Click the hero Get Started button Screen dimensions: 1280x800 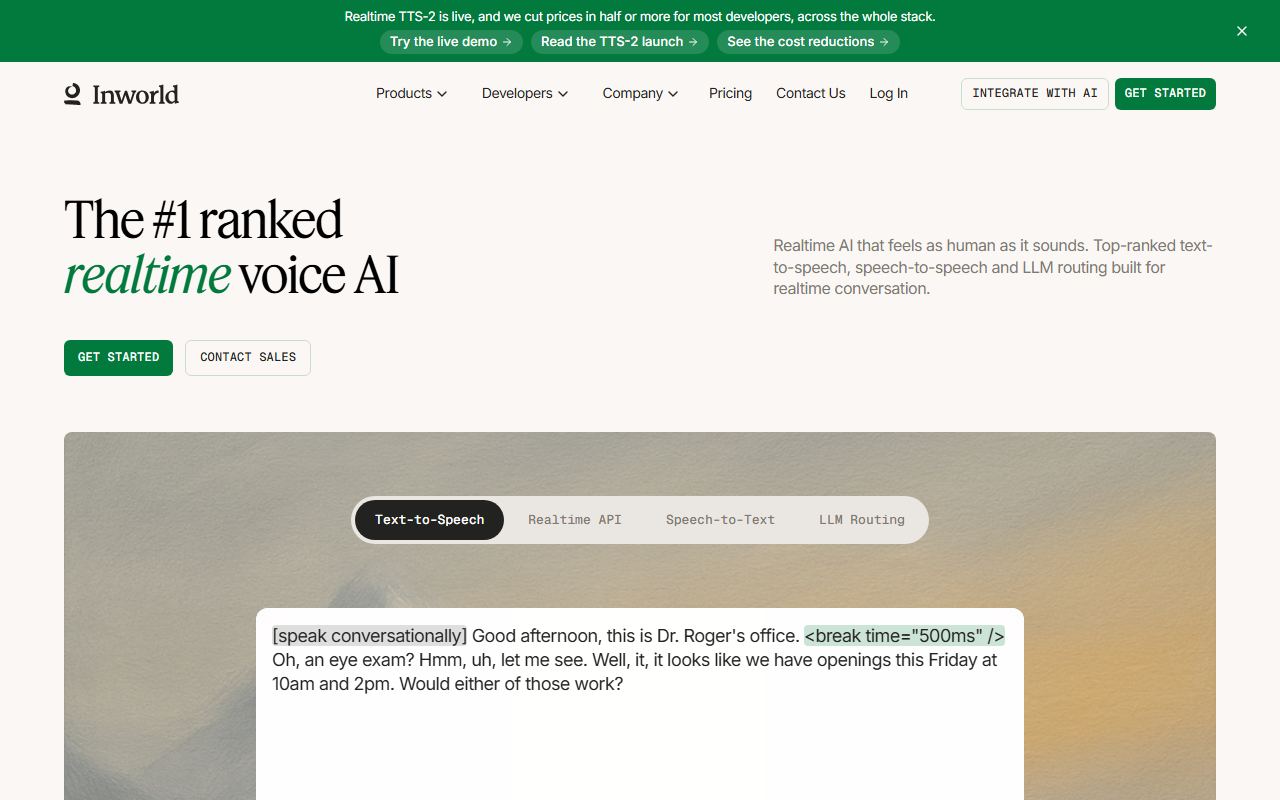tap(118, 357)
